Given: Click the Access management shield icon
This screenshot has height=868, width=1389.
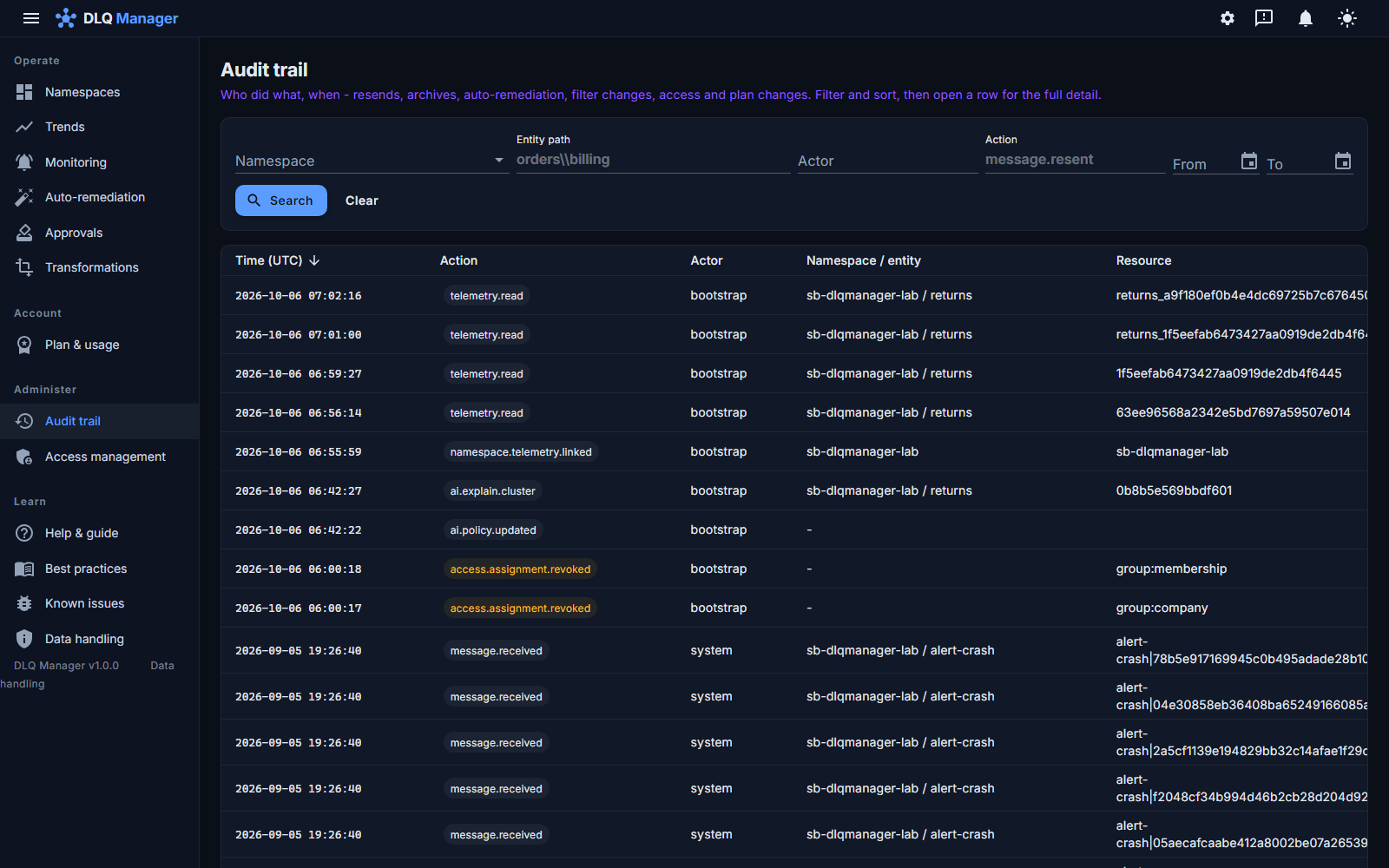Looking at the screenshot, I should [x=24, y=457].
